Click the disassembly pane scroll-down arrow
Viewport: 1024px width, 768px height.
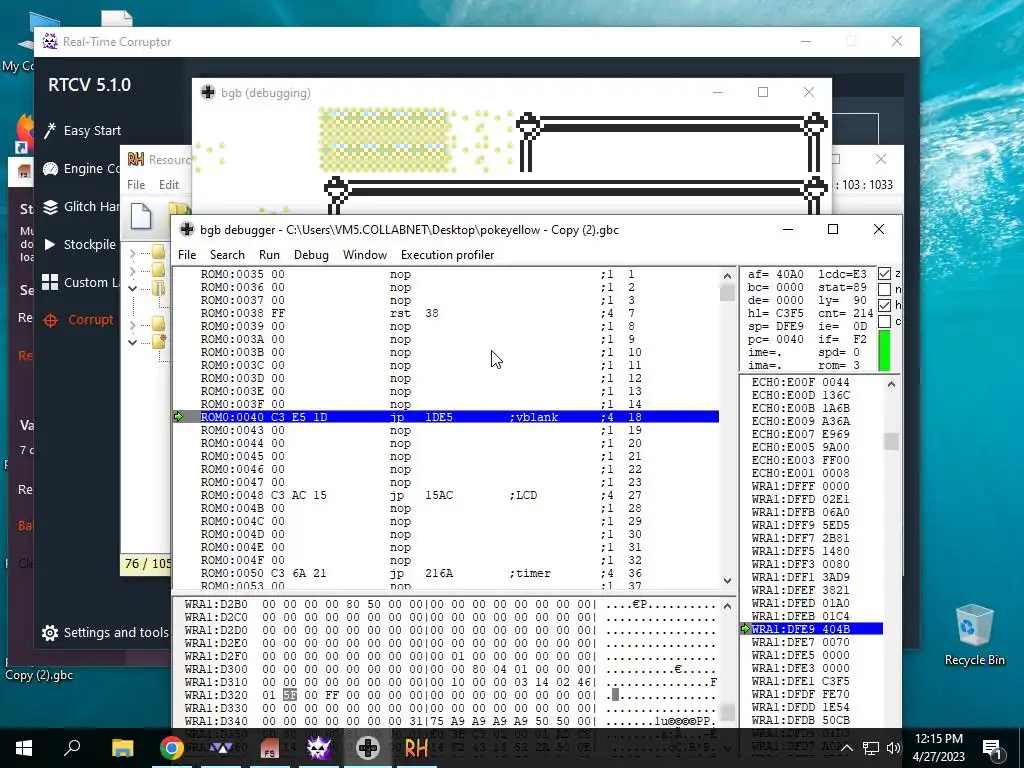[x=727, y=580]
